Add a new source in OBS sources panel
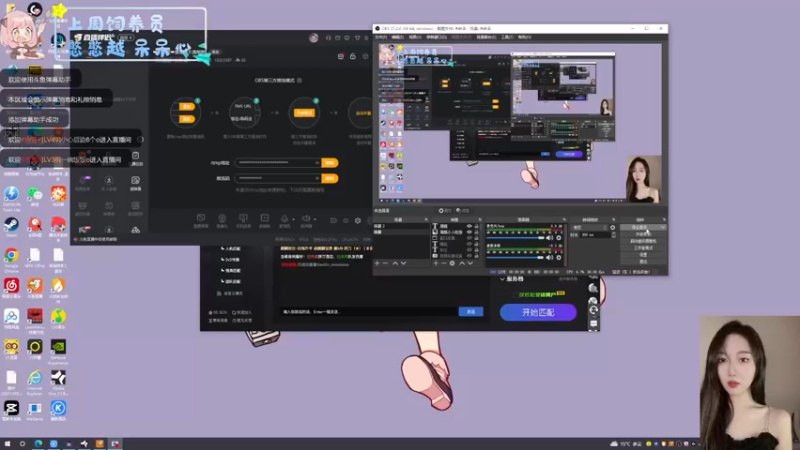Image resolution: width=800 pixels, height=450 pixels. 436,263
